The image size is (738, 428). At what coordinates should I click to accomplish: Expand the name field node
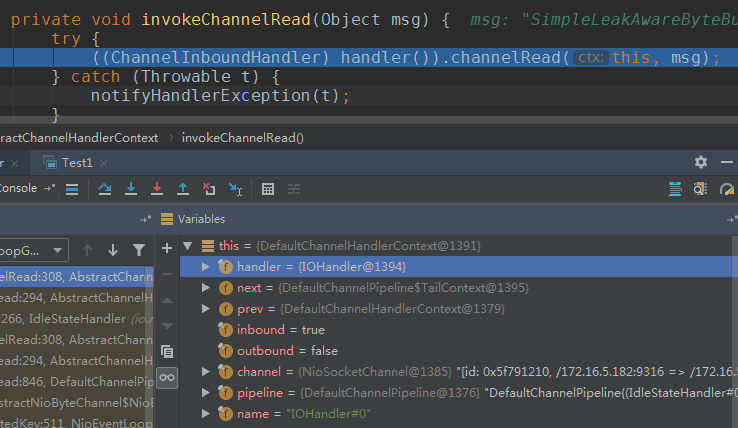[x=206, y=413]
